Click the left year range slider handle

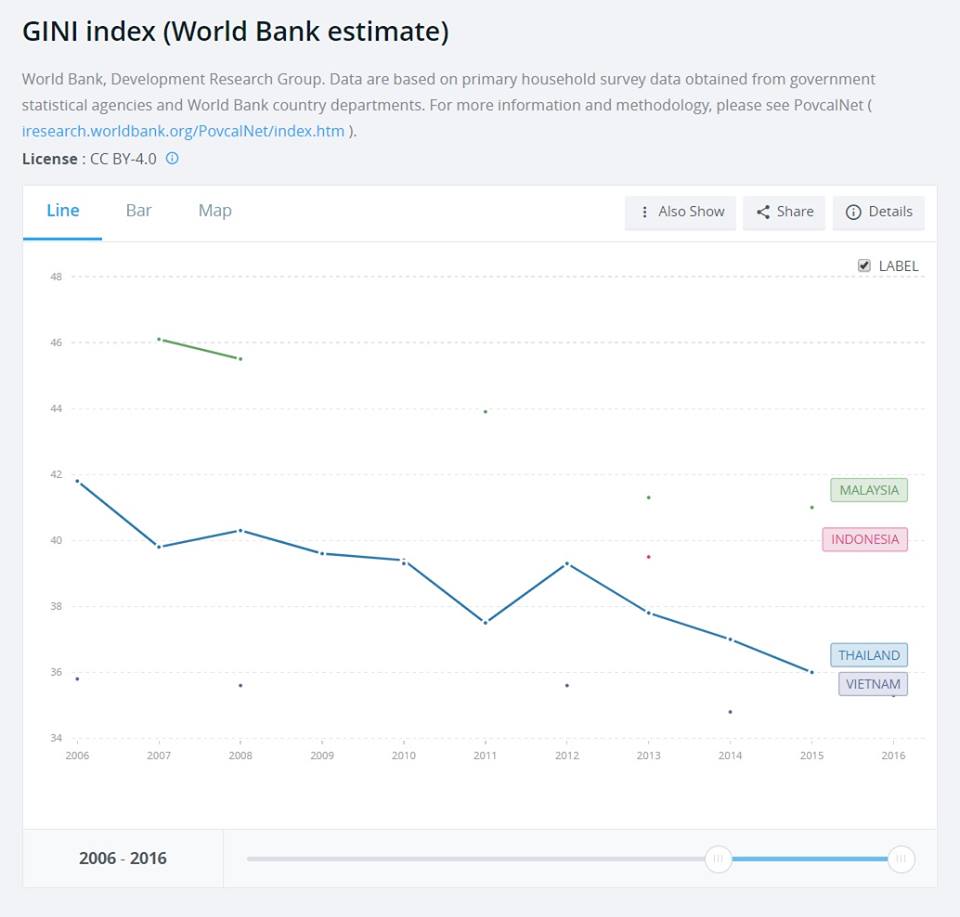tap(718, 859)
